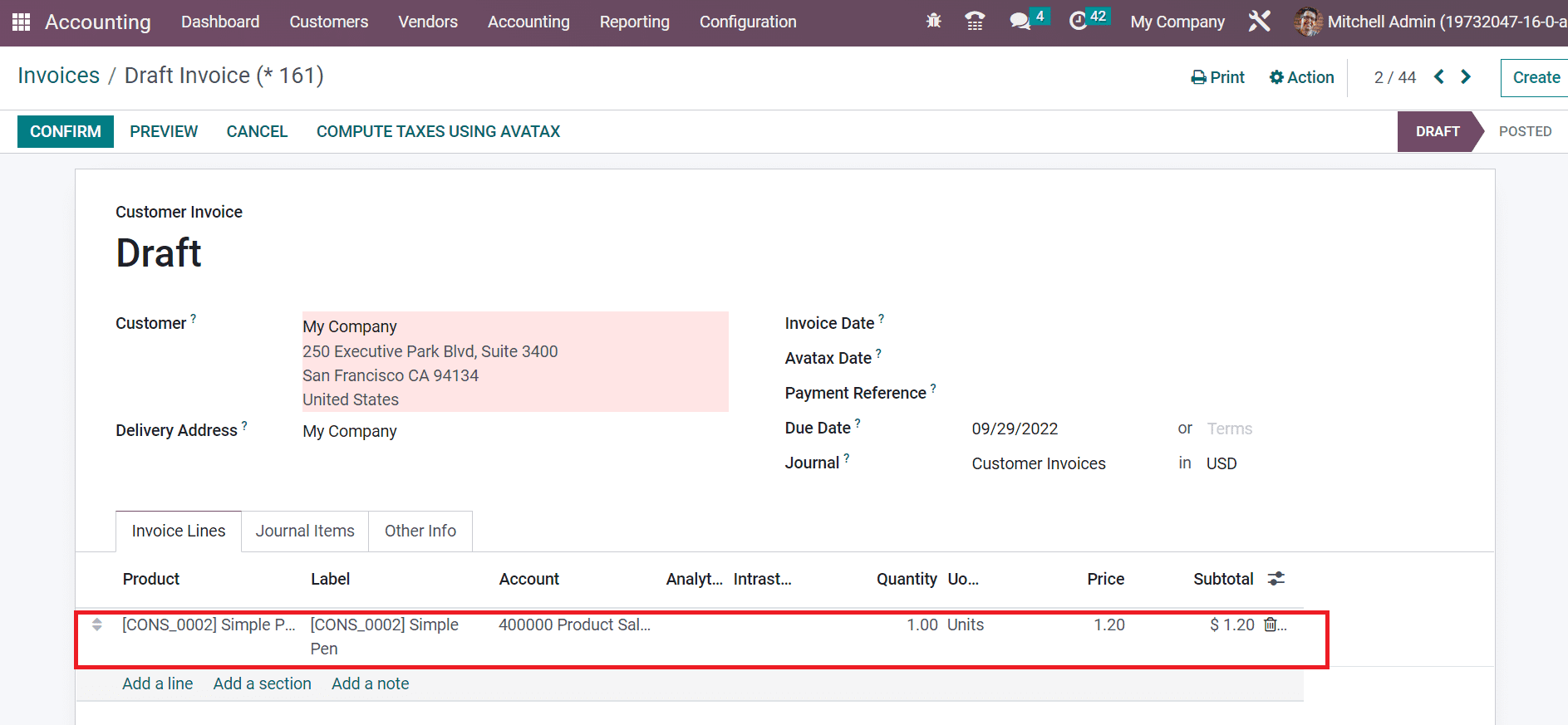Switch to Journal Items tab
The height and width of the screenshot is (725, 1568).
[305, 531]
